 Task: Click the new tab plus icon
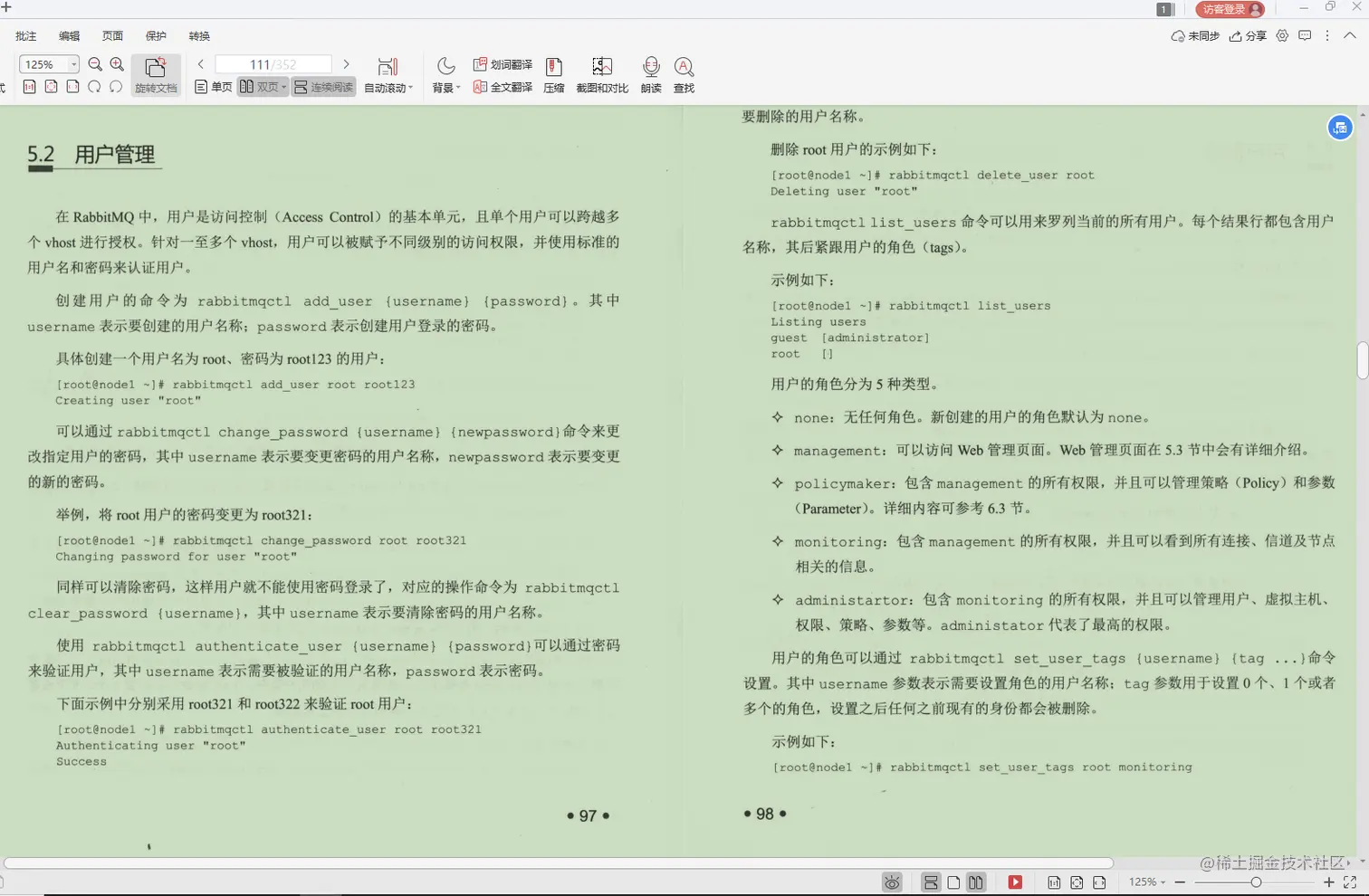coord(6,7)
